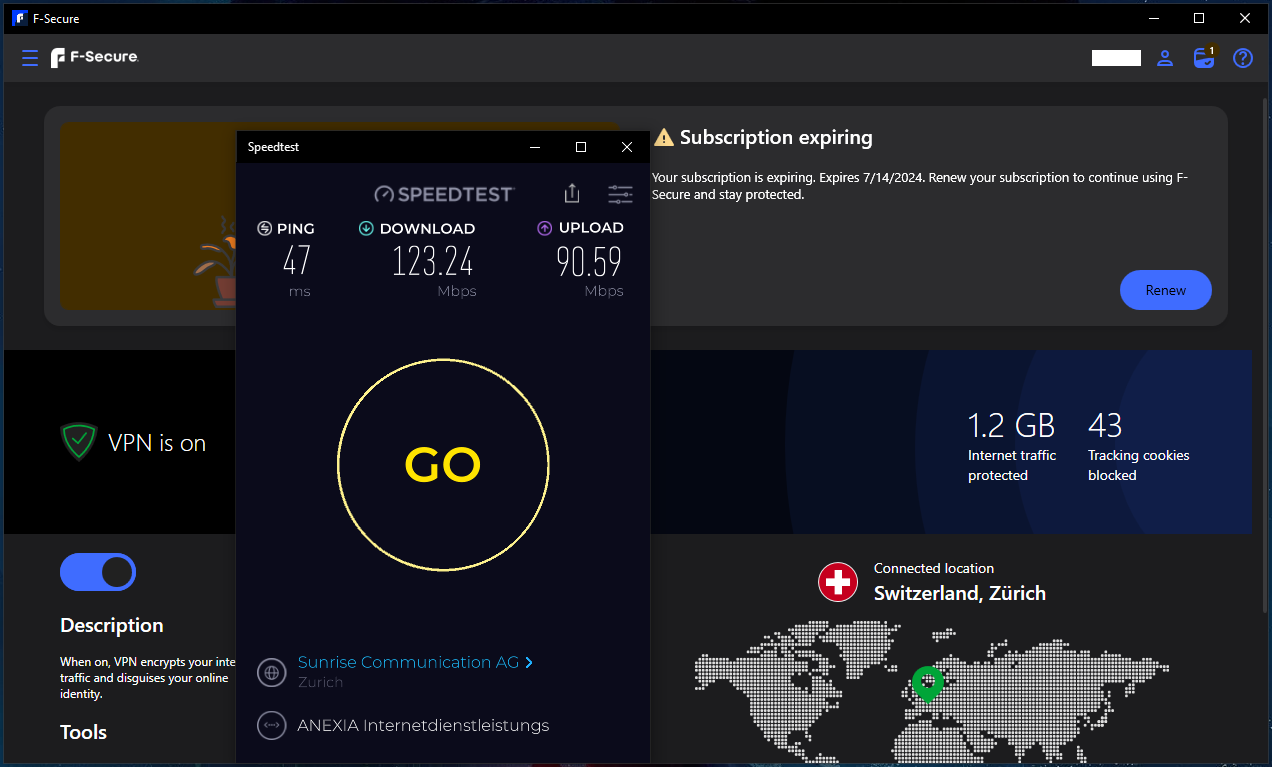Expand the Sunrise Communication AG server chevron
This screenshot has width=1272, height=767.
[x=529, y=662]
